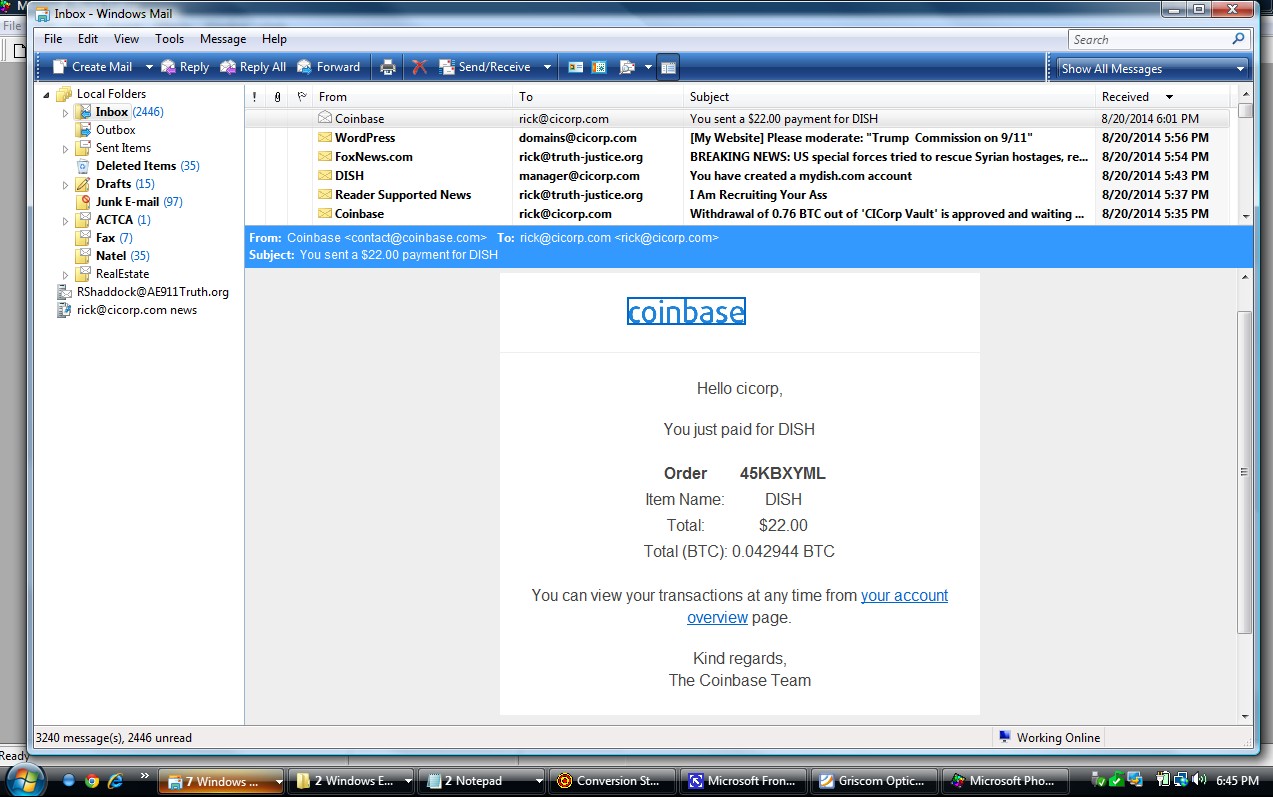Click the Reply All toolbar button
Viewport: 1273px width, 797px height.
tap(253, 67)
